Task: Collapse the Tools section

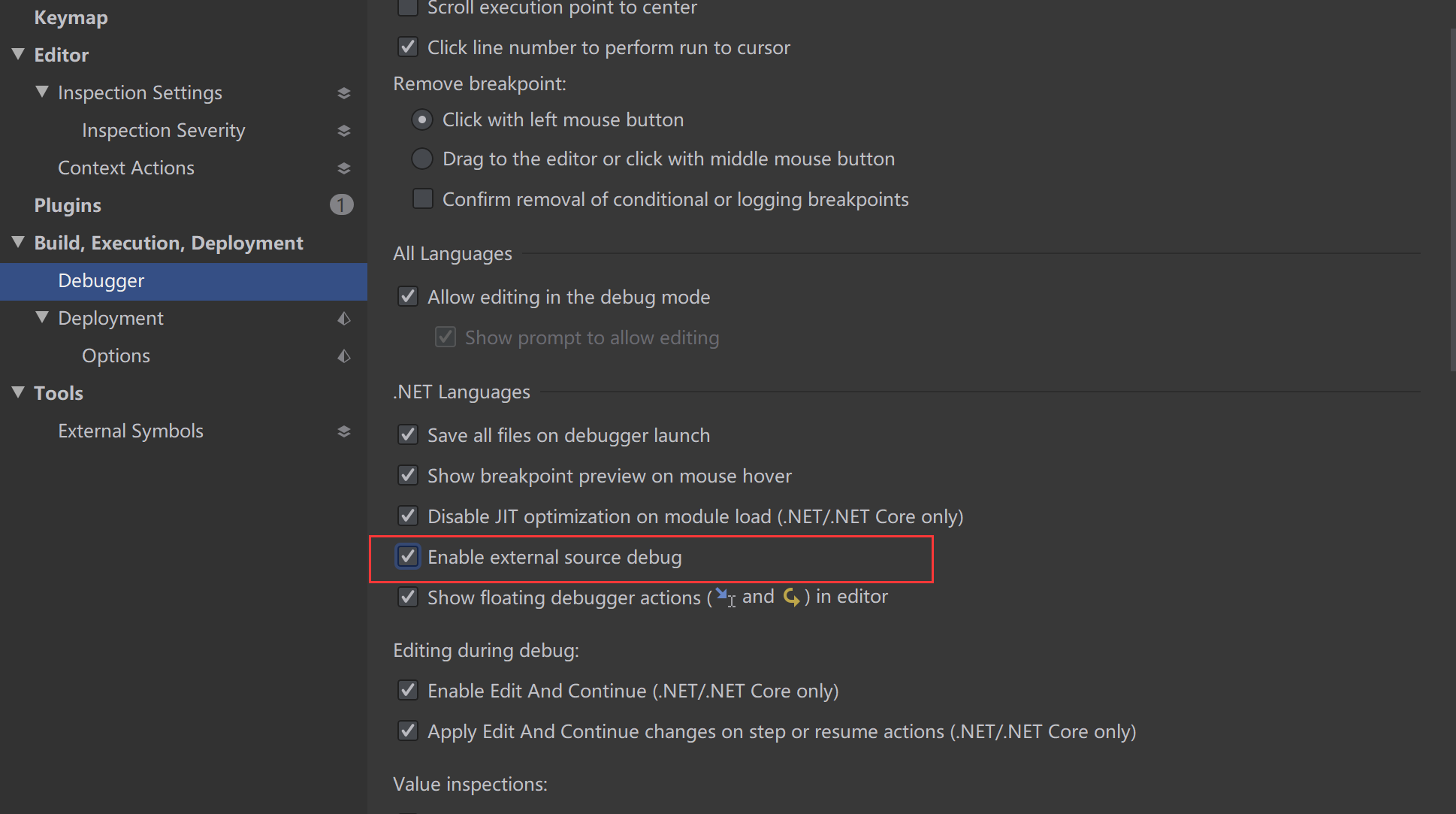Action: [x=17, y=392]
